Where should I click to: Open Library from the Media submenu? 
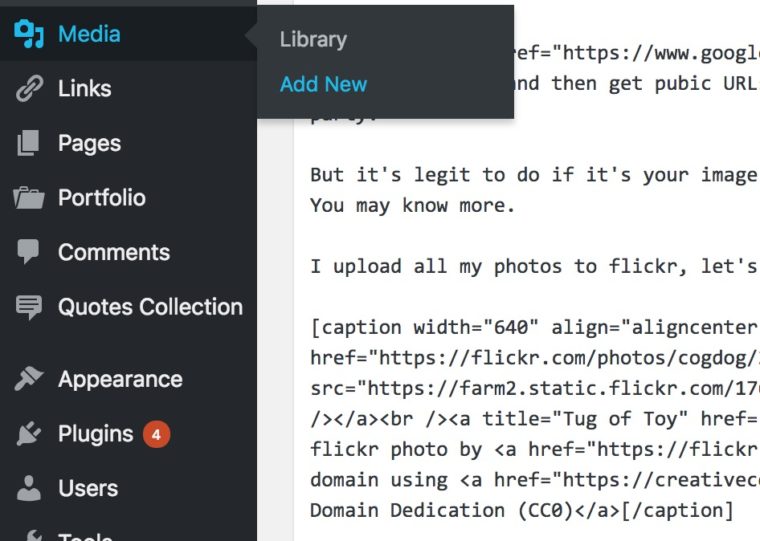point(313,40)
